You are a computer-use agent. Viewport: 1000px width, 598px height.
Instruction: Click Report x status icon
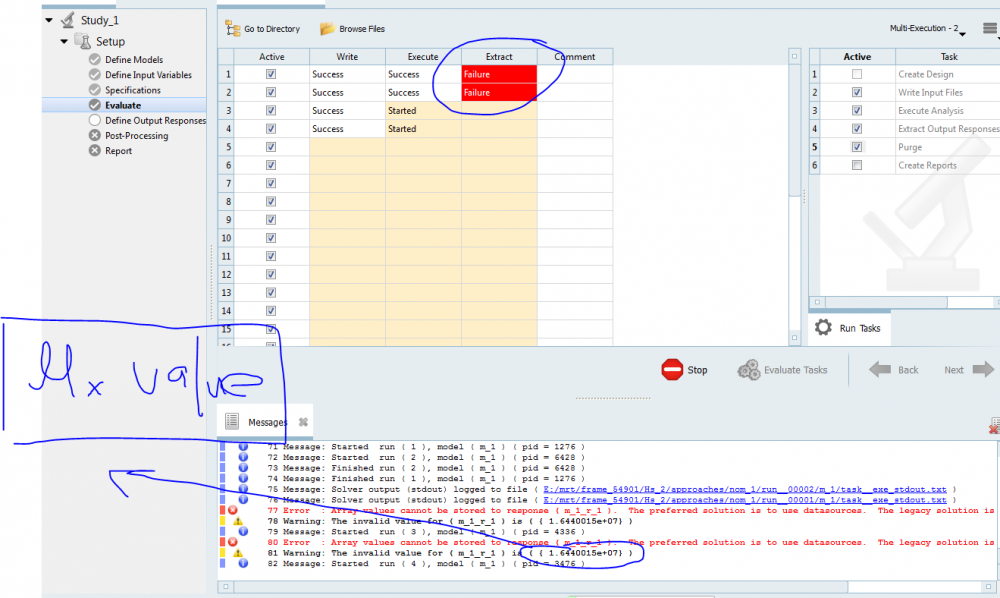(95, 150)
